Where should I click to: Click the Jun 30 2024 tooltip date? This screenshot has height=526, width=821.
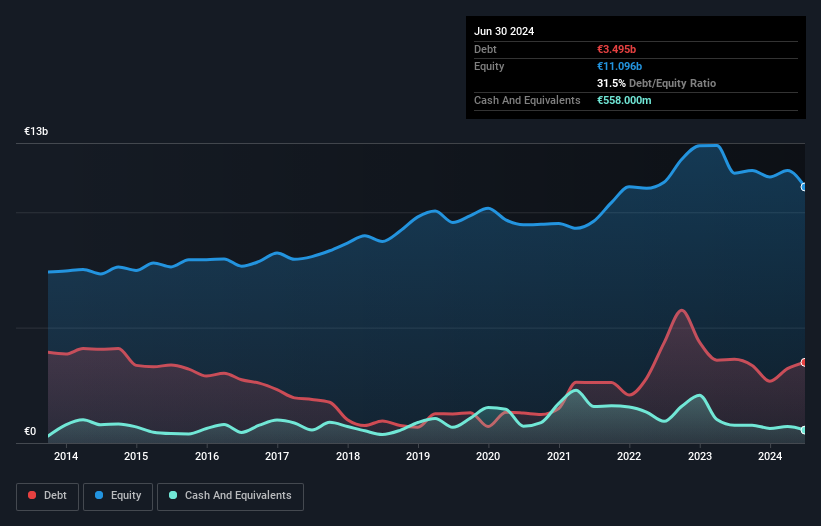(504, 31)
